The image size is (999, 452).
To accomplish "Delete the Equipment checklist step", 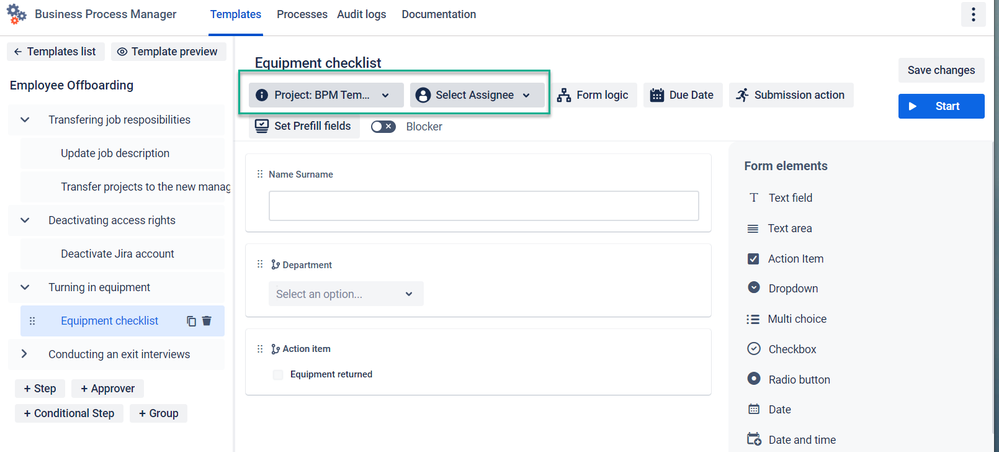I will pos(206,321).
